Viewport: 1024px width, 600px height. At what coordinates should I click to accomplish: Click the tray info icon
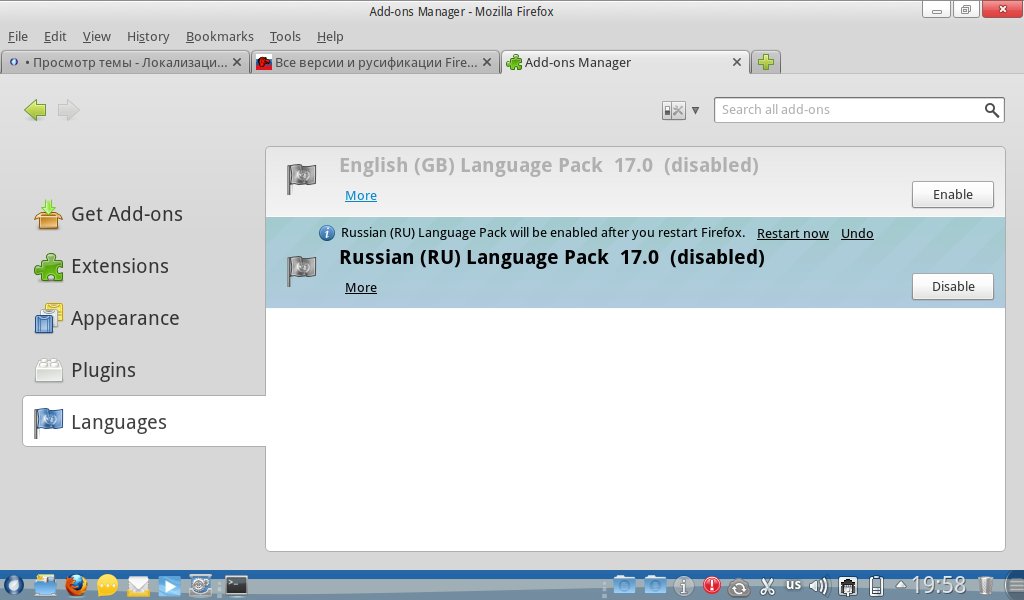683,586
